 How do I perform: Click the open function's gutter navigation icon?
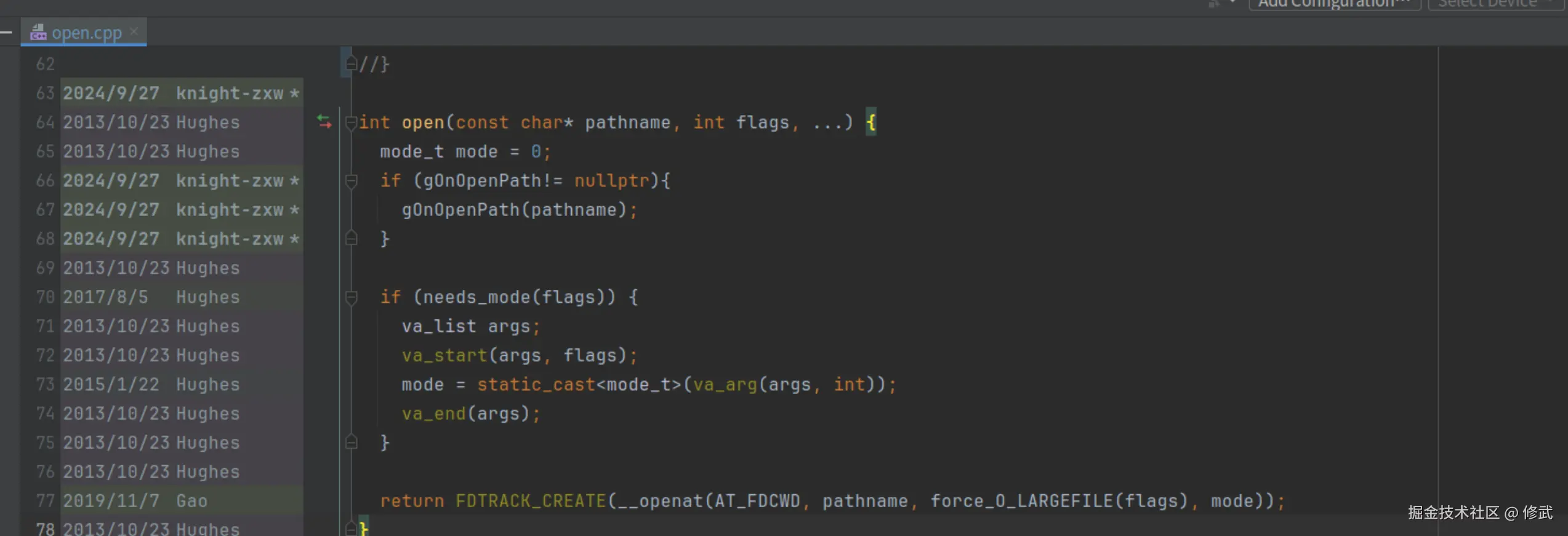(324, 122)
